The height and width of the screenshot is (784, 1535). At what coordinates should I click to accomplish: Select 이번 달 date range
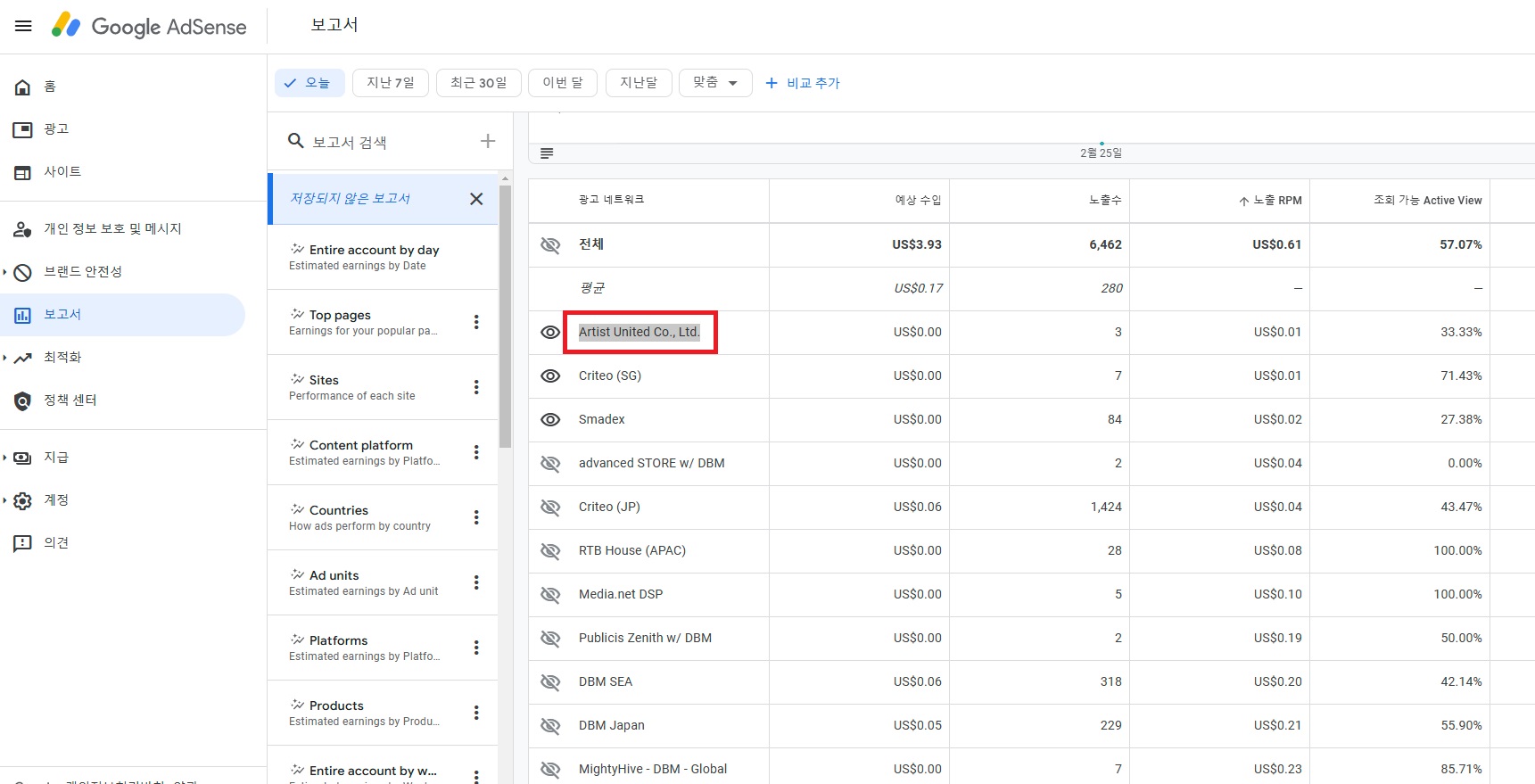coord(563,83)
